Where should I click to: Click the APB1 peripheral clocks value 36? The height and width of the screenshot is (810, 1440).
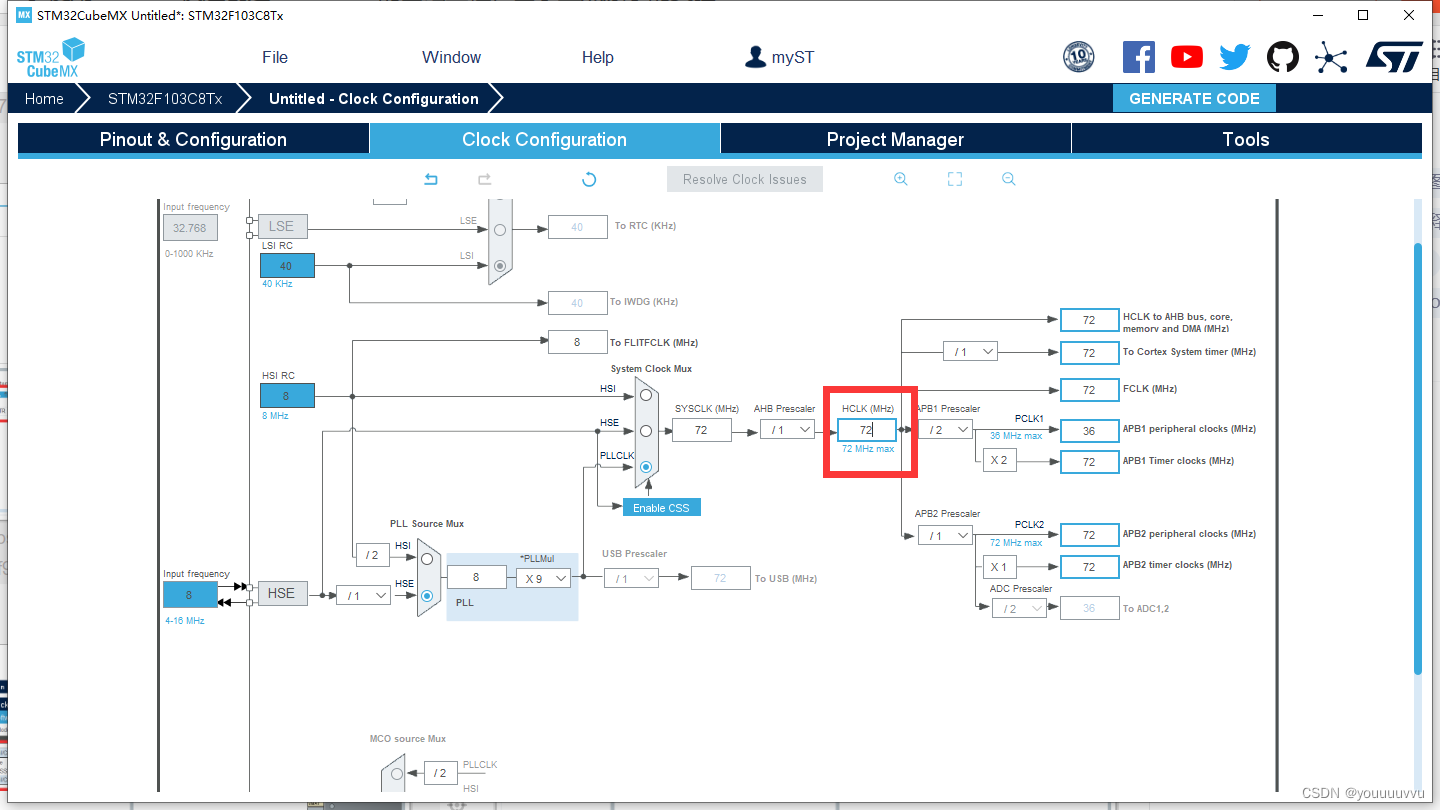click(1089, 430)
